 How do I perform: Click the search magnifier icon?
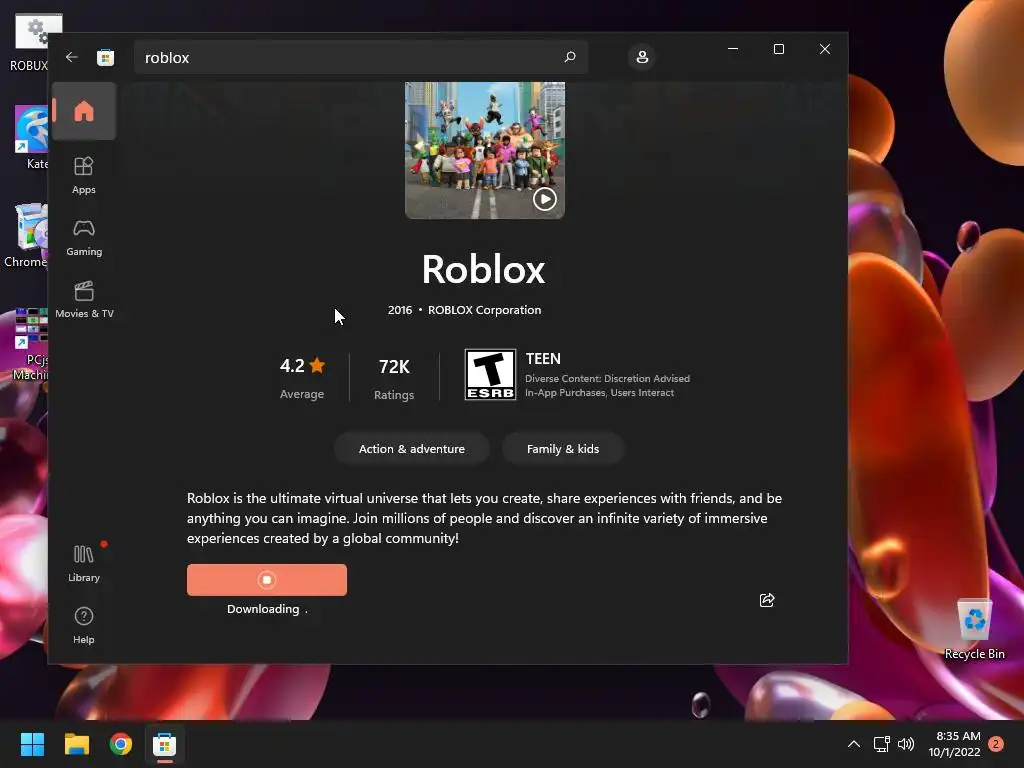(x=569, y=57)
